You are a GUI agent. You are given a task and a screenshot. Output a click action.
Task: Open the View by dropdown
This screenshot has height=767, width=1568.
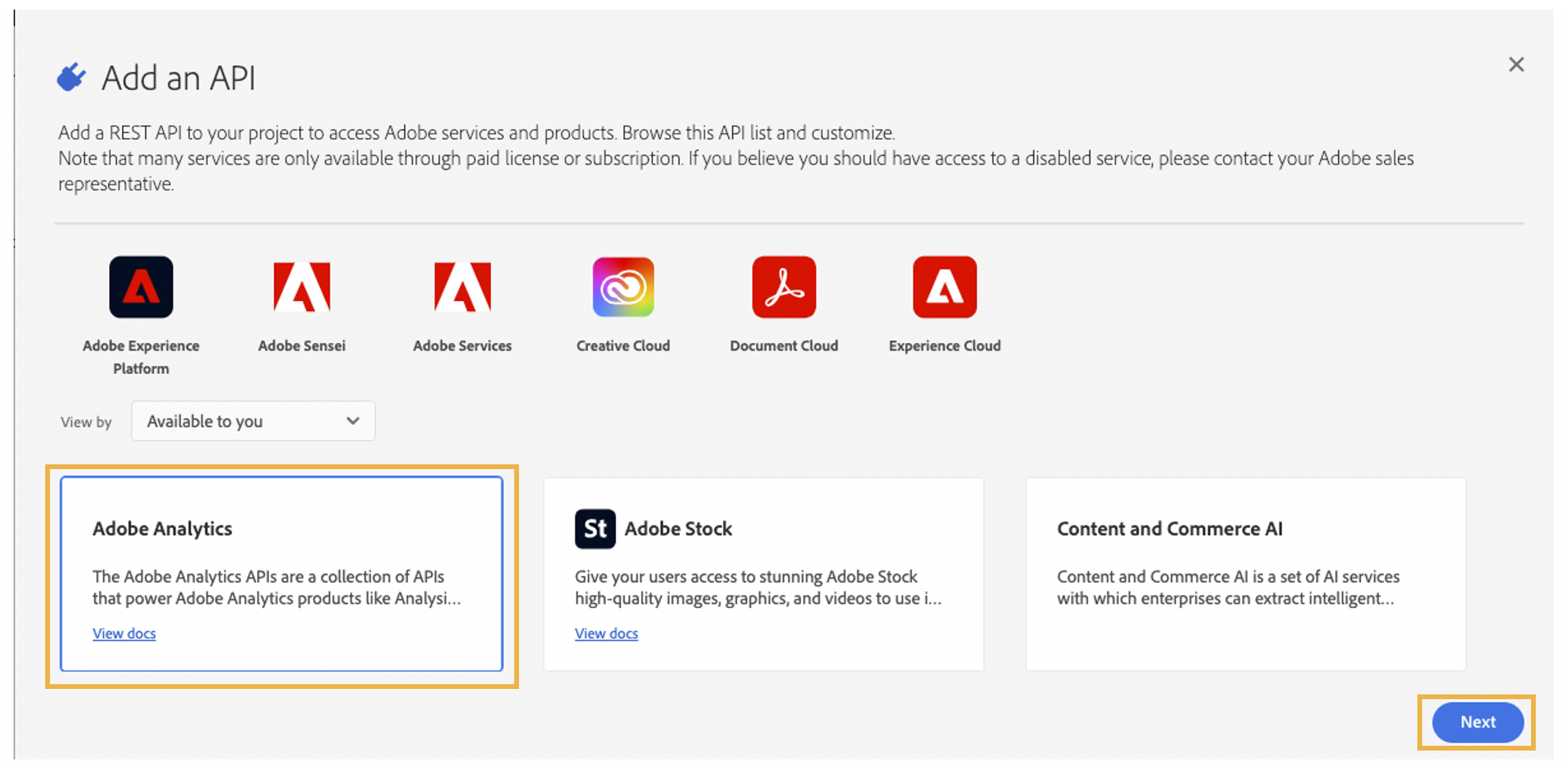(253, 421)
